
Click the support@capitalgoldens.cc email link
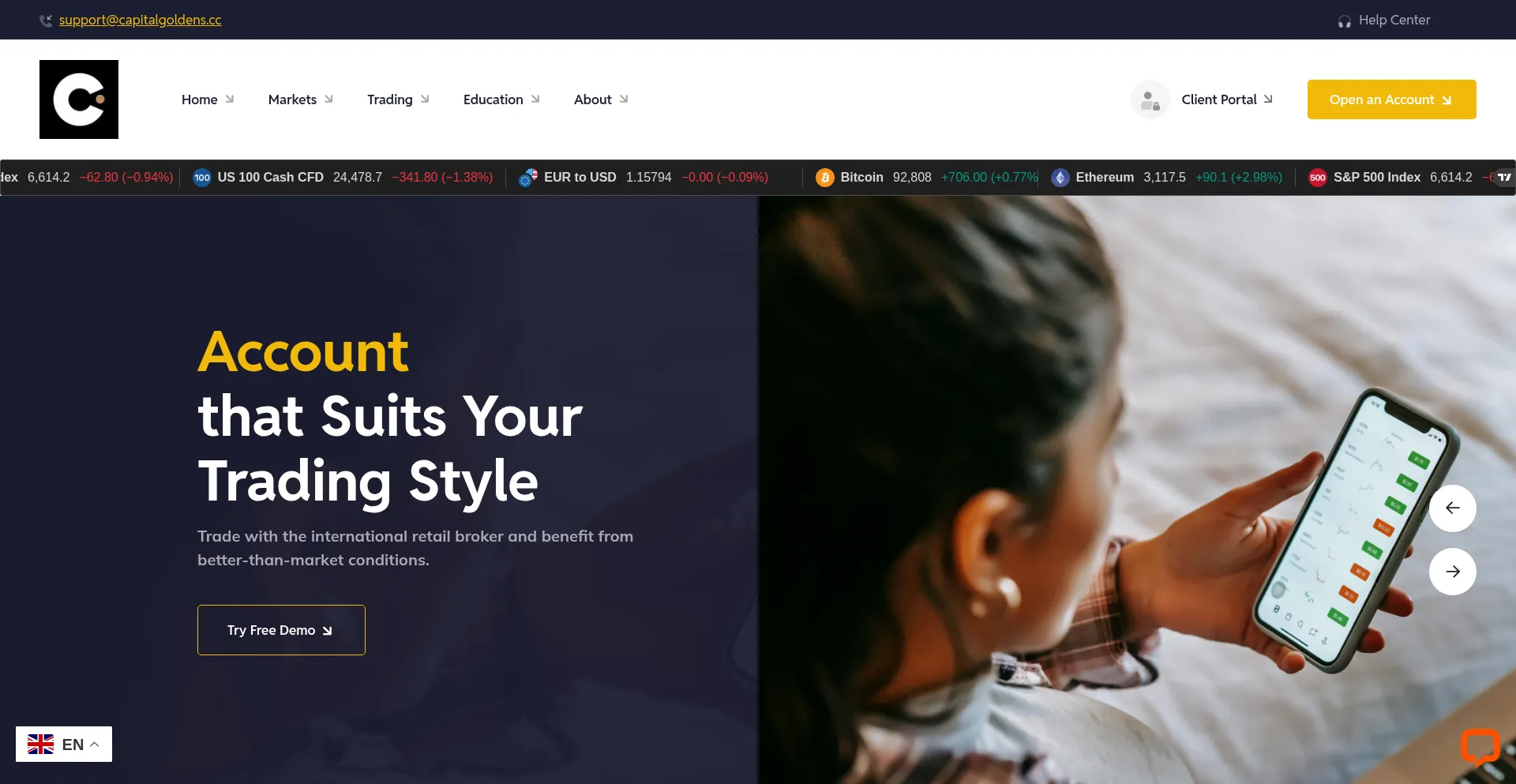140,20
